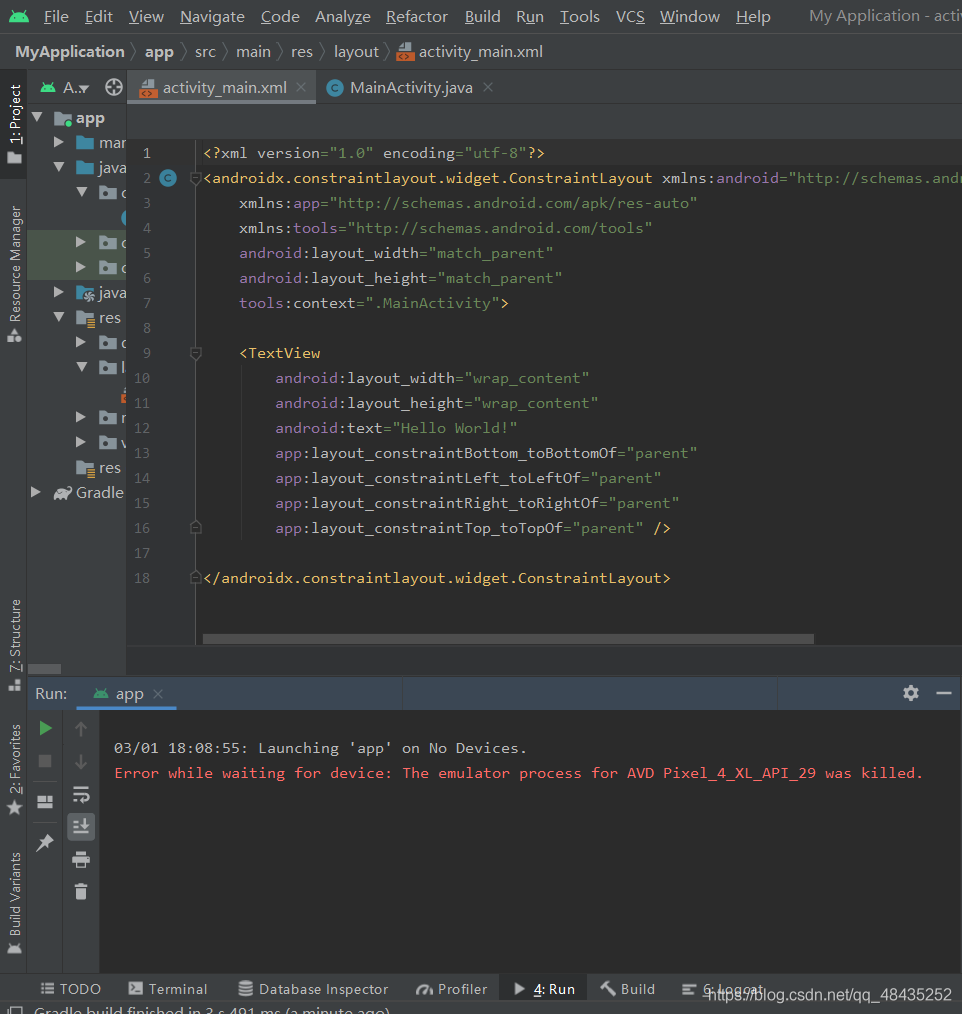Click the src breadcrumb segment
This screenshot has height=1014, width=962.
[205, 52]
